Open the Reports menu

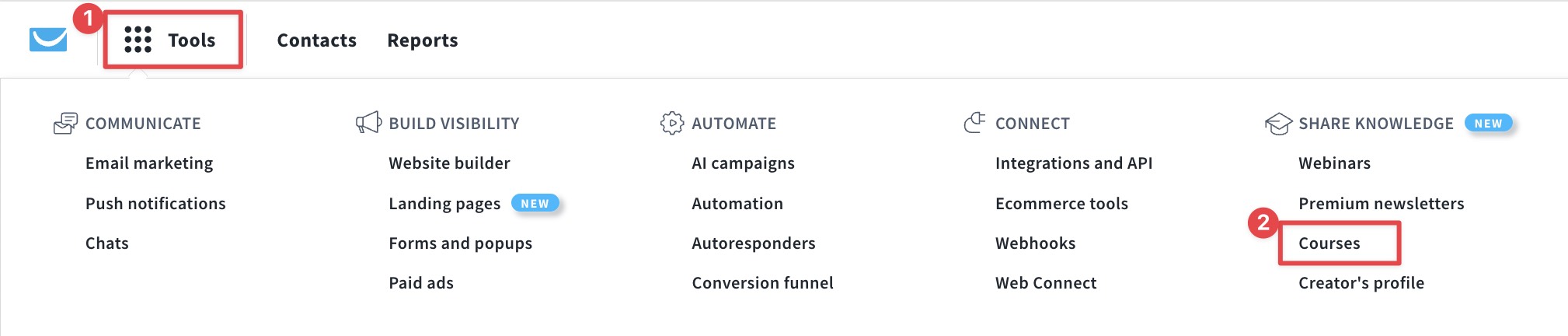[423, 40]
